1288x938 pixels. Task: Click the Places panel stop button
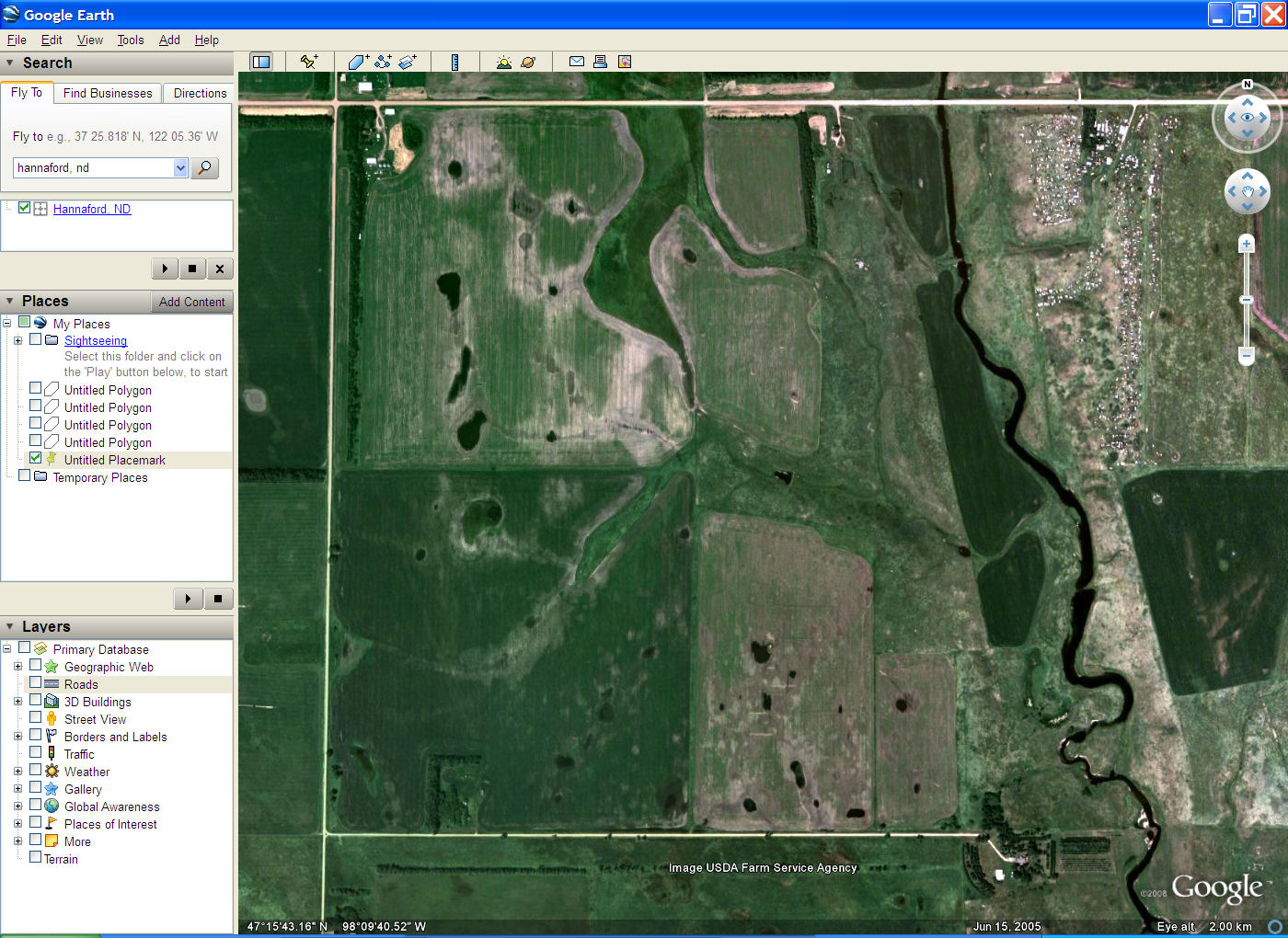[218, 599]
